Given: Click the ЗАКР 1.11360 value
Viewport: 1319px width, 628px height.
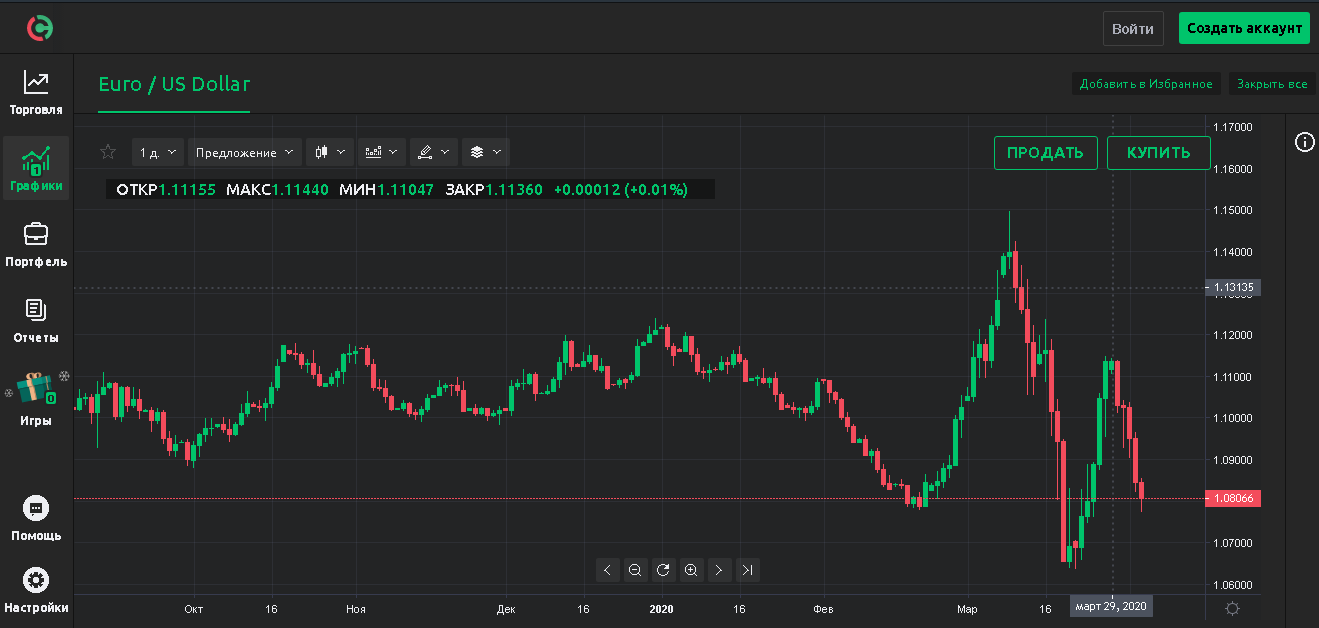Looking at the screenshot, I should pos(494,189).
